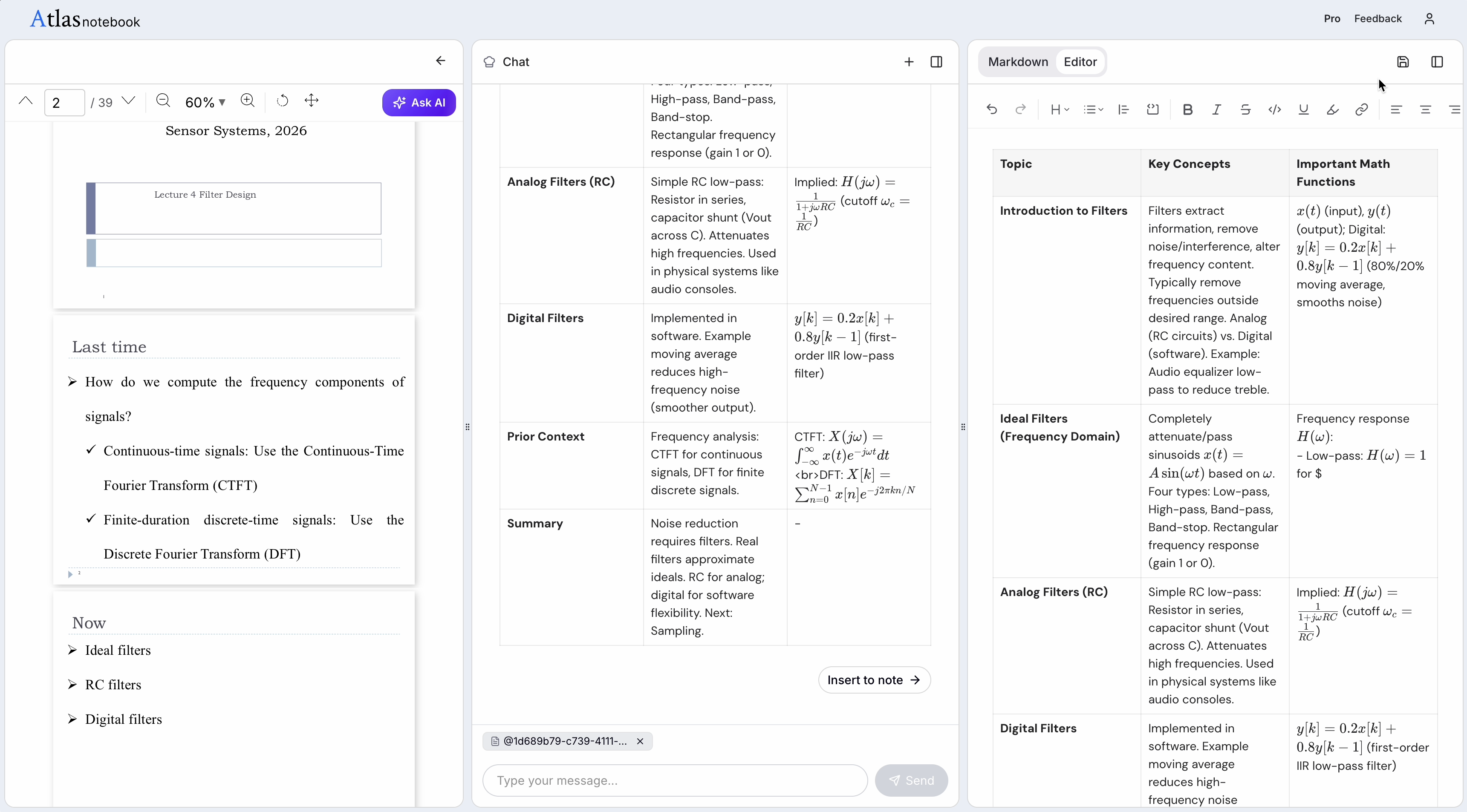Click the zoom in magnifier icon
This screenshot has height=812, width=1467.
coord(247,101)
